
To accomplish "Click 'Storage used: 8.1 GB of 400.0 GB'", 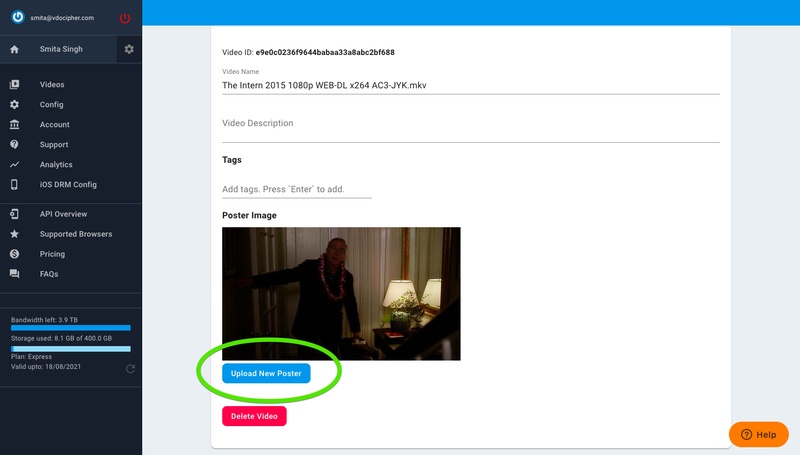I will pyautogui.click(x=61, y=338).
